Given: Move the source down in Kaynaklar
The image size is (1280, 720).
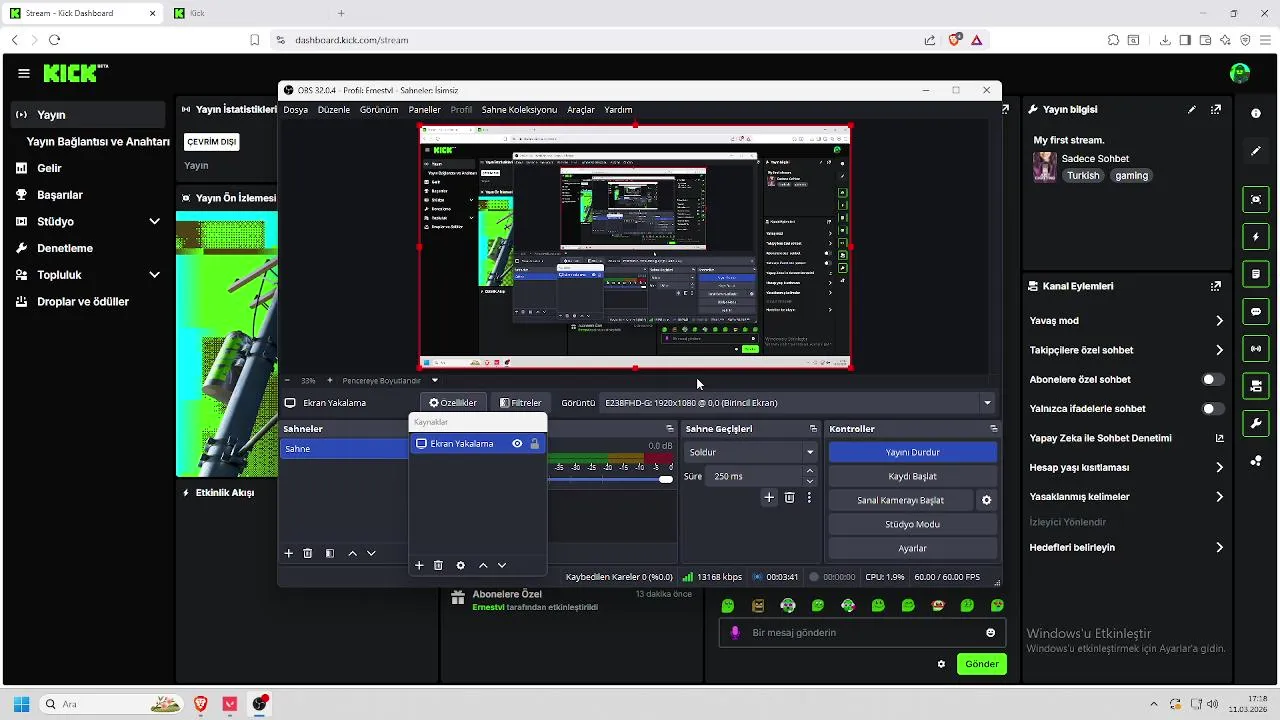Looking at the screenshot, I should [x=502, y=565].
